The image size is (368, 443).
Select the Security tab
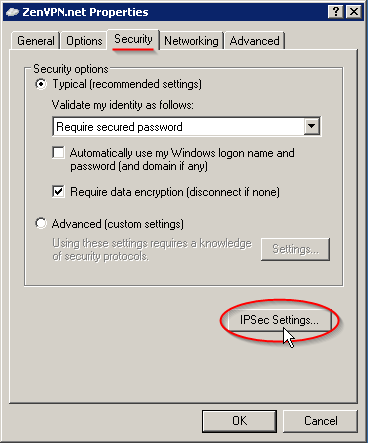point(133,39)
